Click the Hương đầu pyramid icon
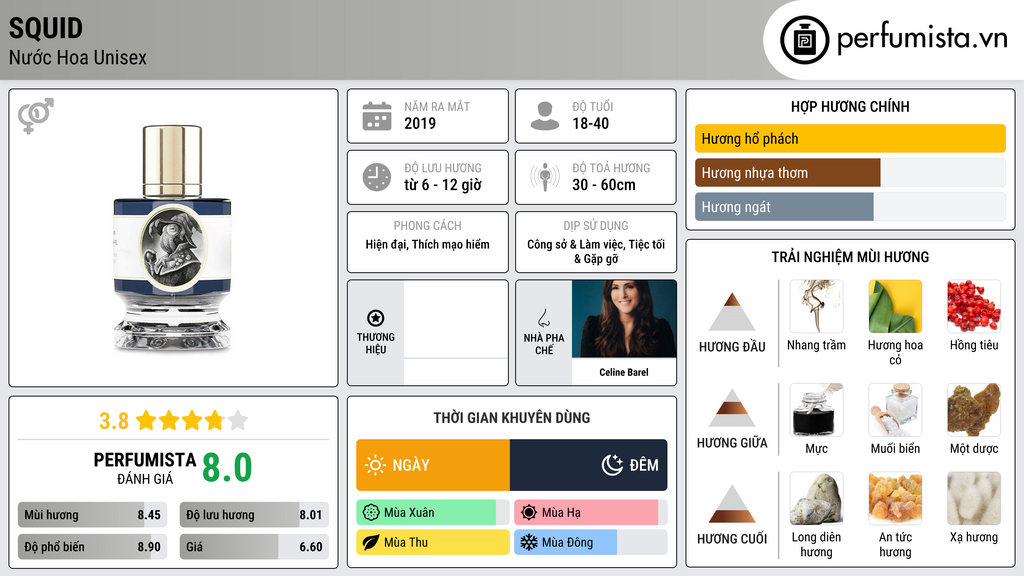Viewport: 1024px width, 576px height. [732, 312]
